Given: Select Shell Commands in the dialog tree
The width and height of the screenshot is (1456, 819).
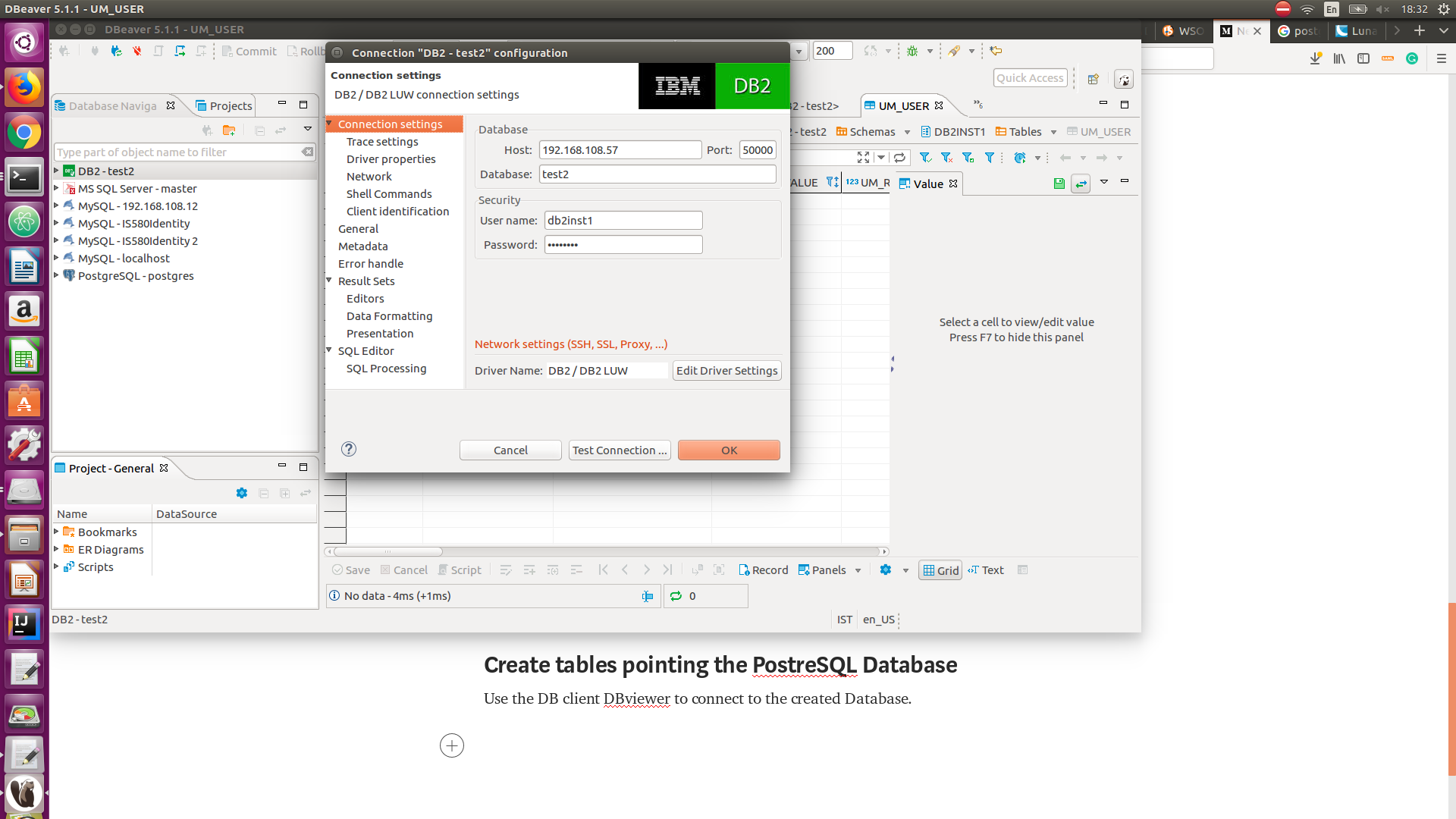Looking at the screenshot, I should coord(389,194).
